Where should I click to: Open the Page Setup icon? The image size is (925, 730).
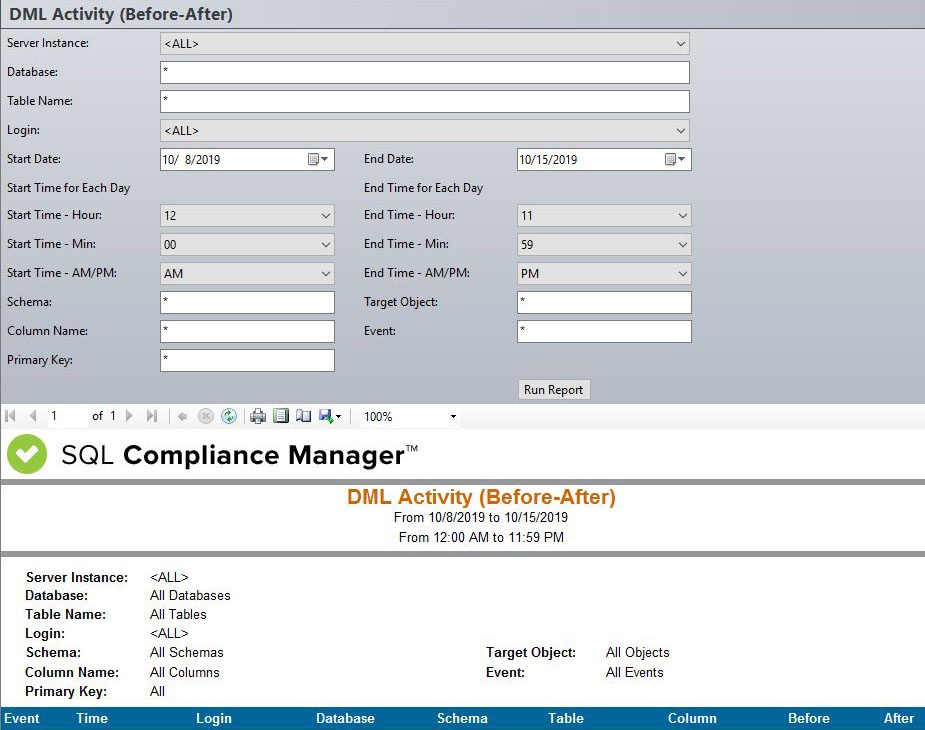click(304, 416)
